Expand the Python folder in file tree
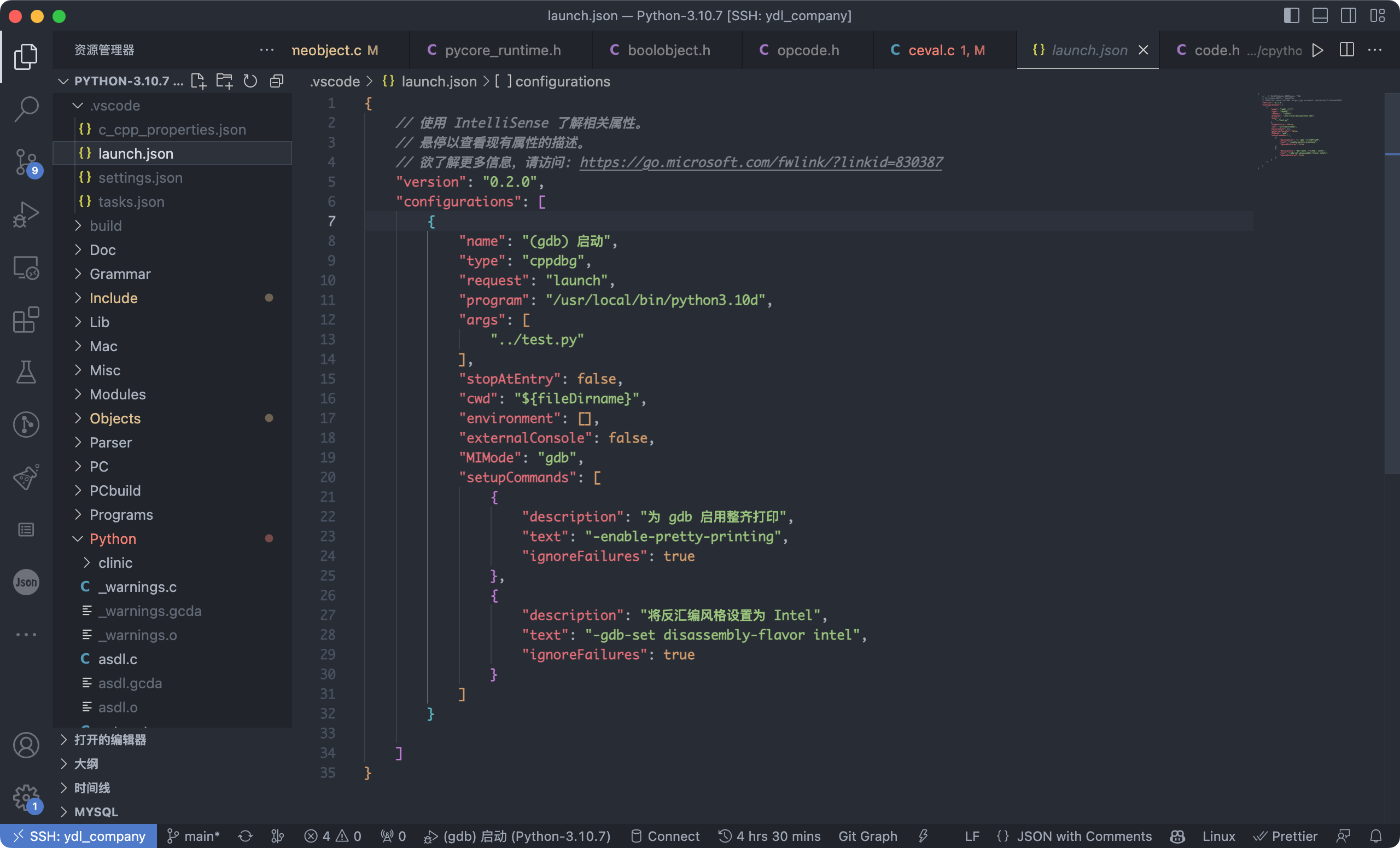The image size is (1400, 848). tap(79, 538)
